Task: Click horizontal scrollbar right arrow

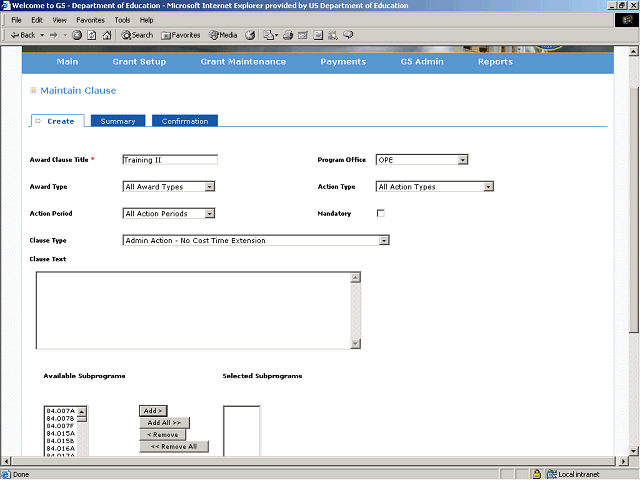Action: click(623, 461)
